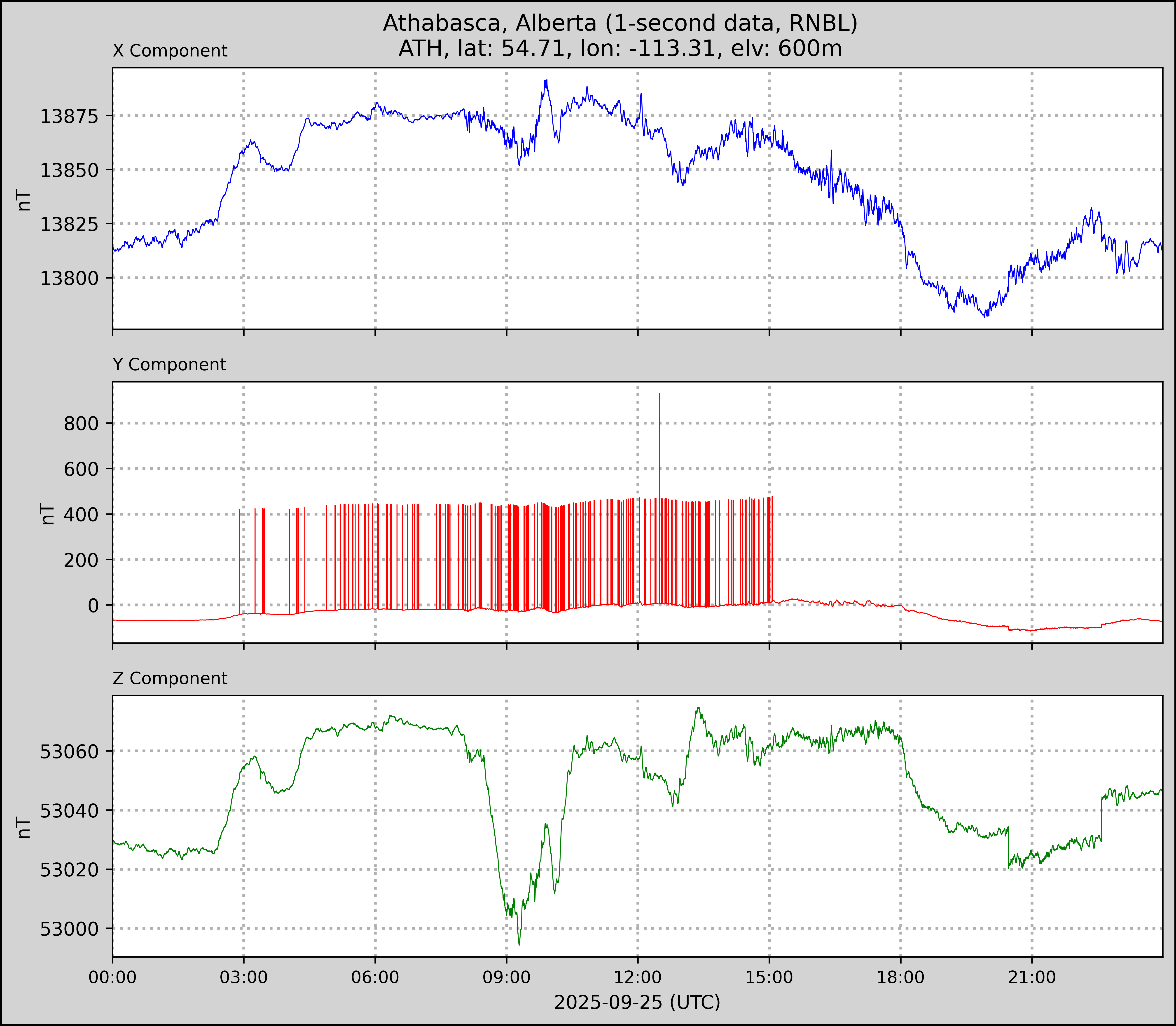The height and width of the screenshot is (1026, 1176).
Task: Click the 15:00 x-axis tick label
Action: point(769,977)
